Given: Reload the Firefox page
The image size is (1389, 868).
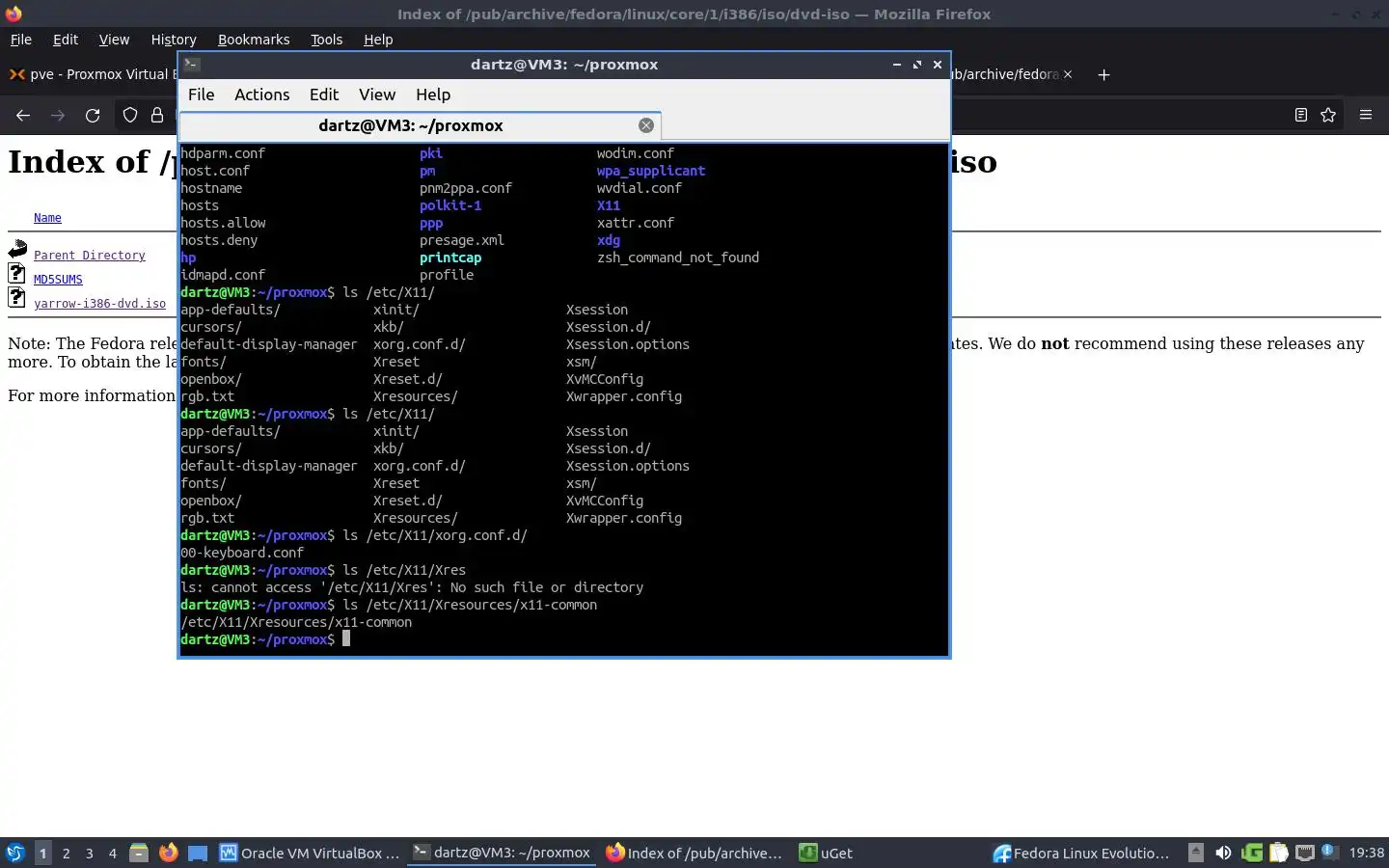Looking at the screenshot, I should point(93,115).
